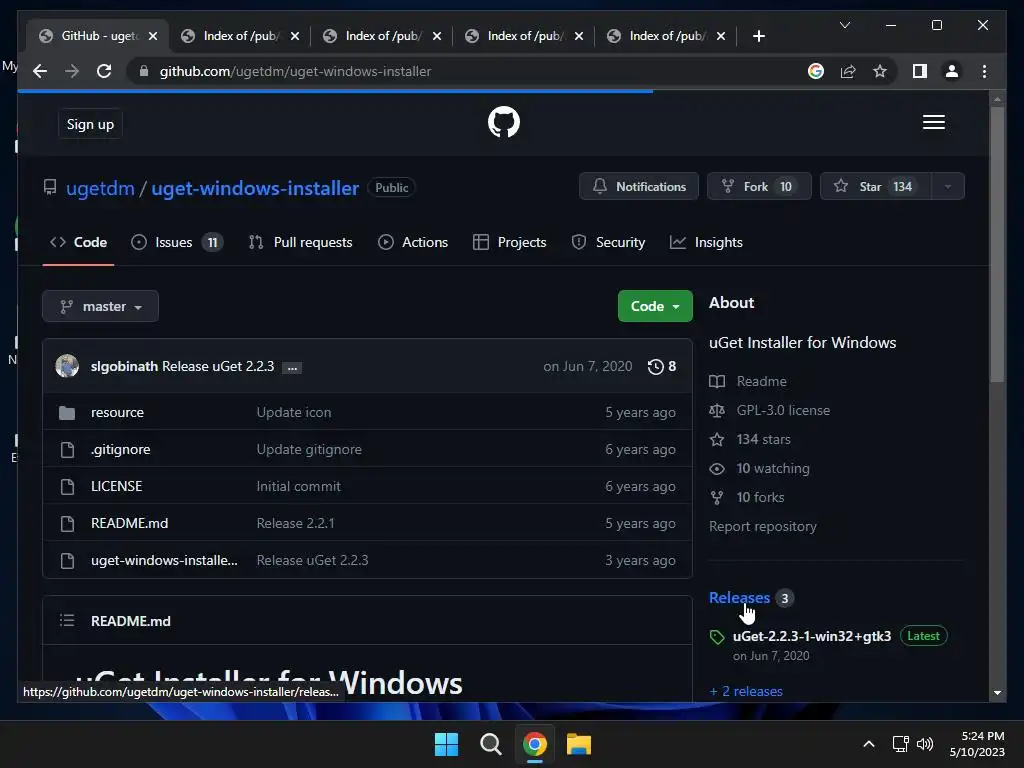The width and height of the screenshot is (1024, 768).
Task: Toggle the Chrome side panel
Action: tap(920, 71)
